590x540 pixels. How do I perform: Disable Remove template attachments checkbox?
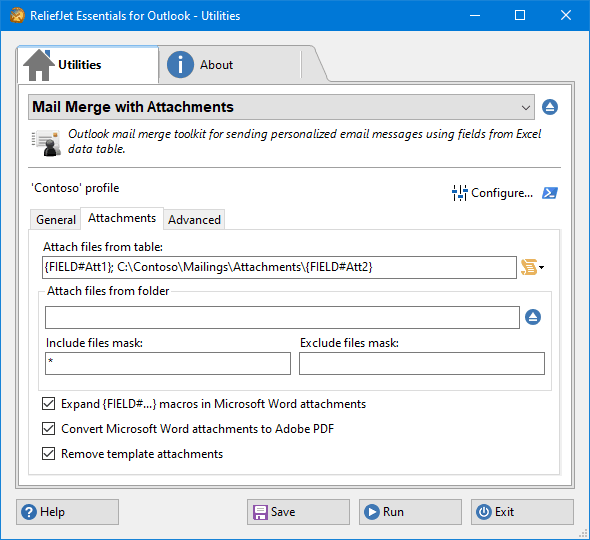point(49,454)
